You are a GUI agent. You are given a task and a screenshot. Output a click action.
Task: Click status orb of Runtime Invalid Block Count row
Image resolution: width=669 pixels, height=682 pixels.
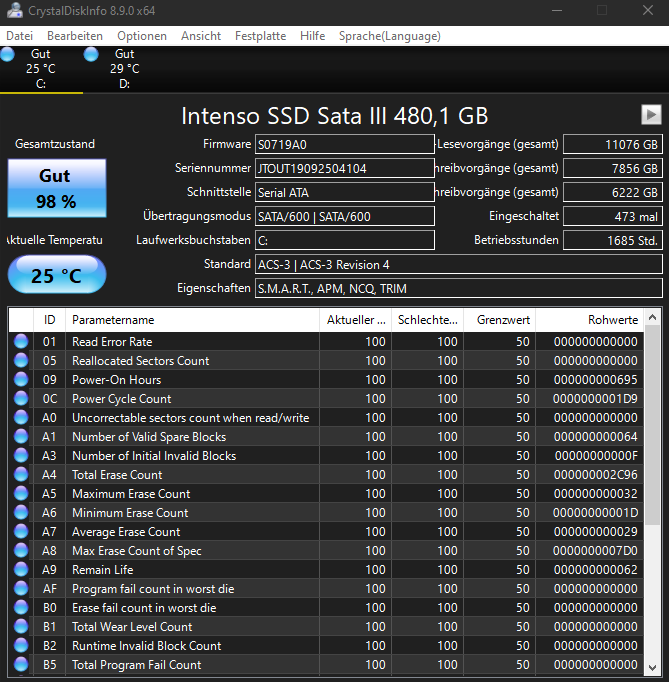[21, 645]
